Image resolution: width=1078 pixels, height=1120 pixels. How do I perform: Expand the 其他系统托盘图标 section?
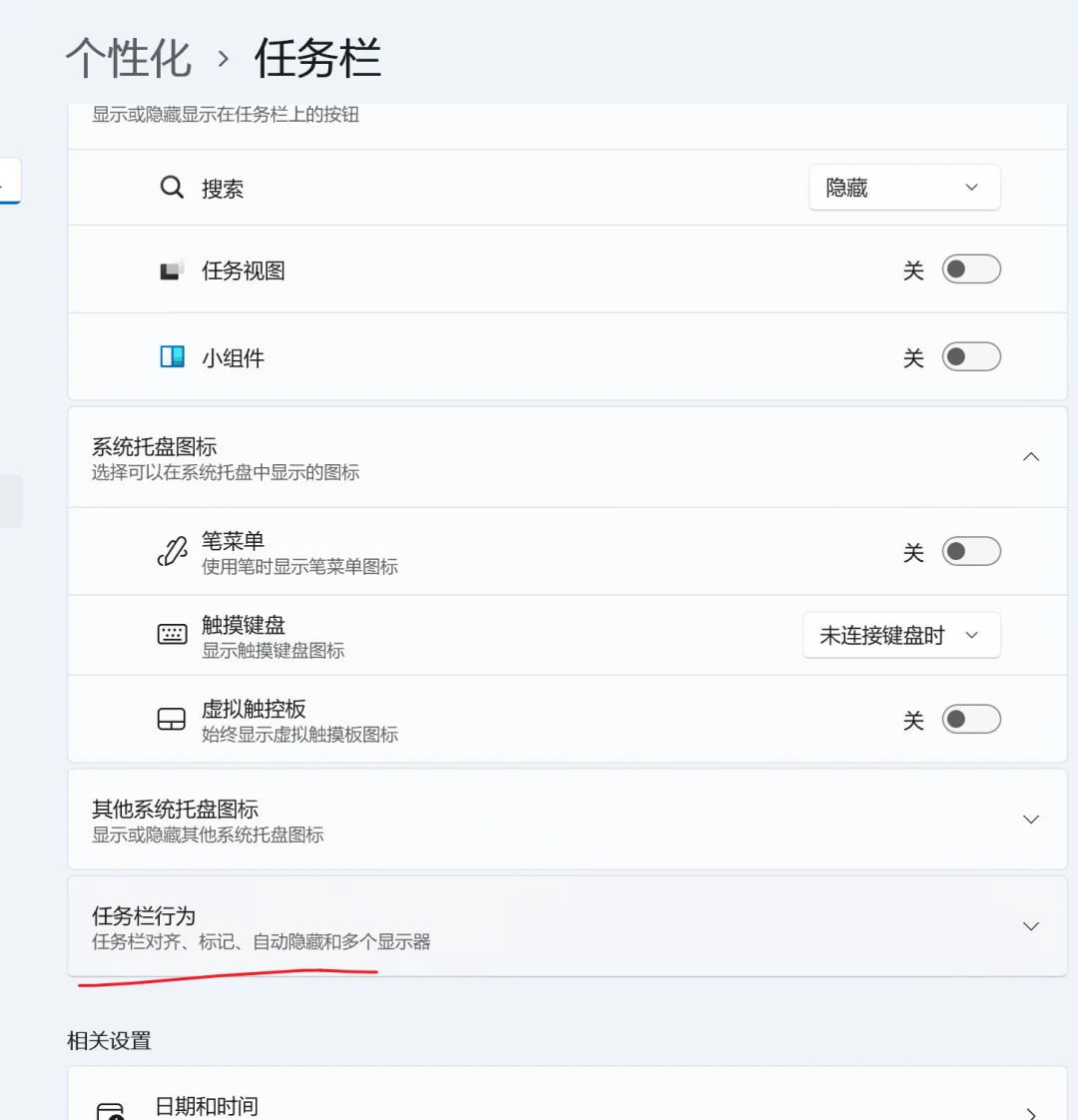click(x=1030, y=819)
